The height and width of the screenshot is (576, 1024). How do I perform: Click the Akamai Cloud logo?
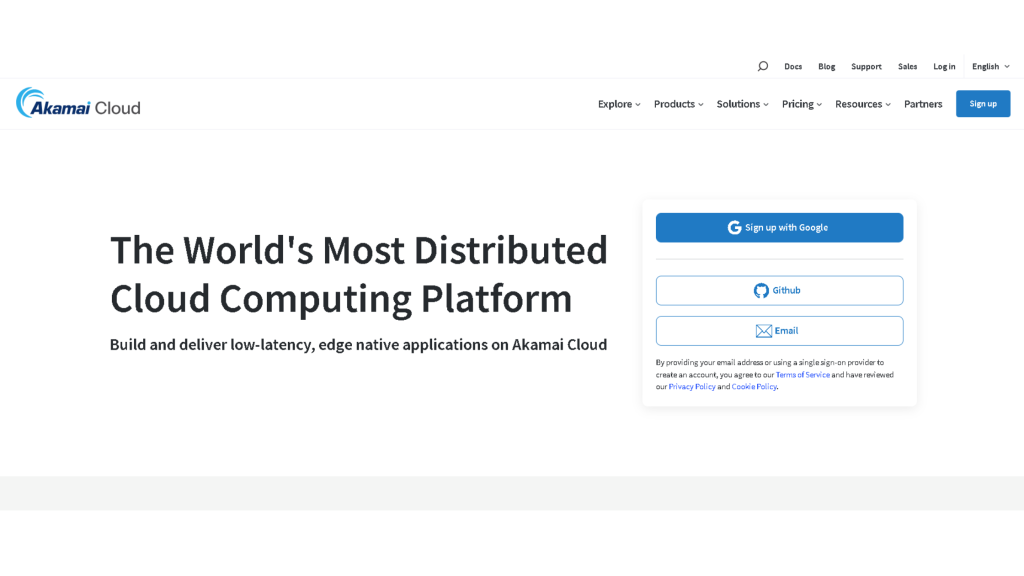coord(77,103)
